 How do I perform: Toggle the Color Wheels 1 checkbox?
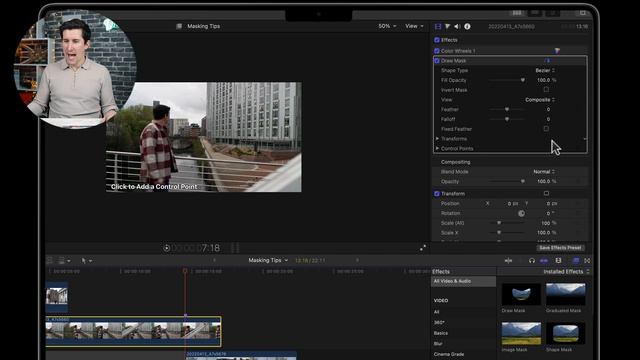tap(437, 51)
